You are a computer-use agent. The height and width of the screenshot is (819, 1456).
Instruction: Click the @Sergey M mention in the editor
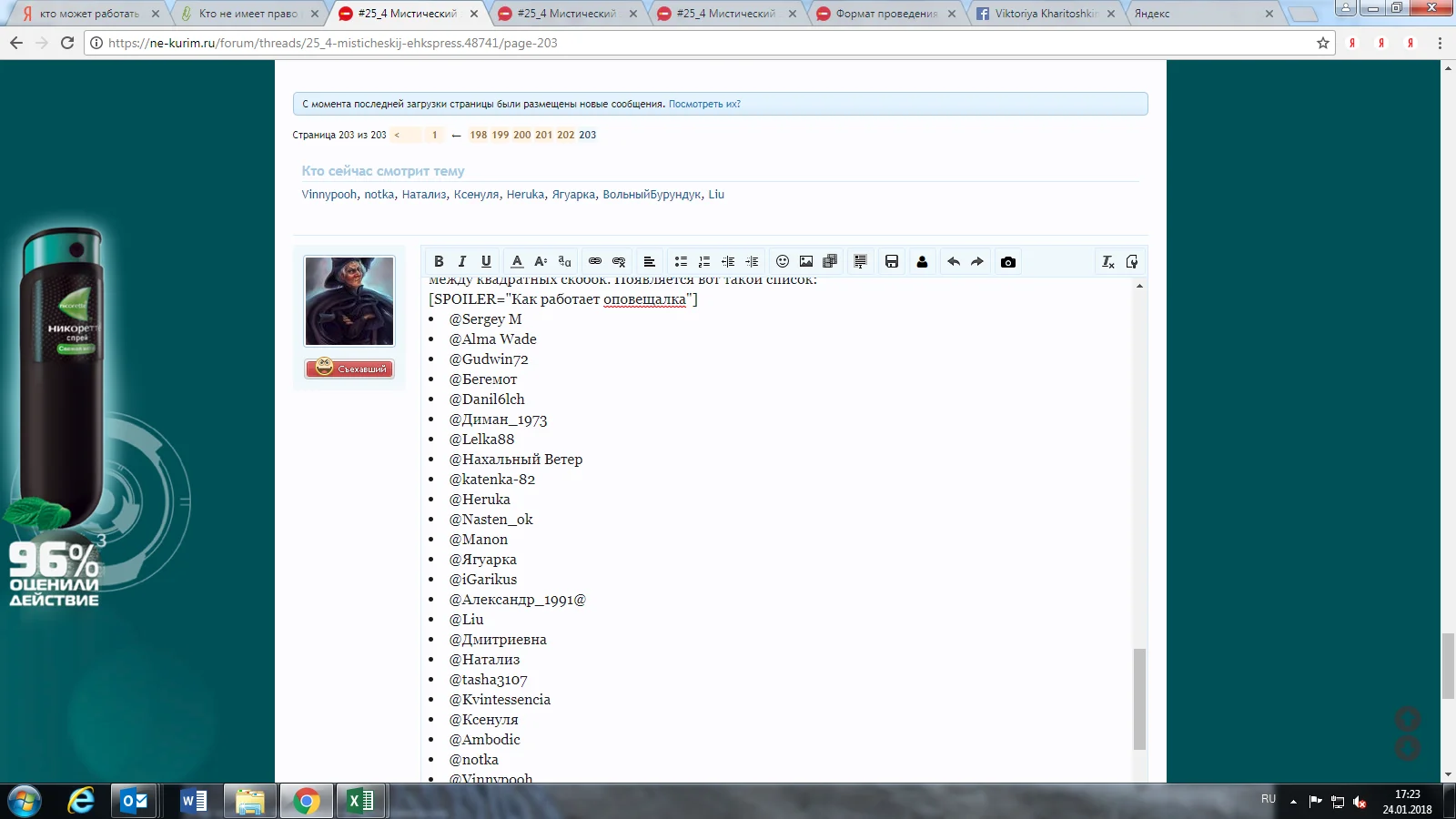pyautogui.click(x=485, y=319)
